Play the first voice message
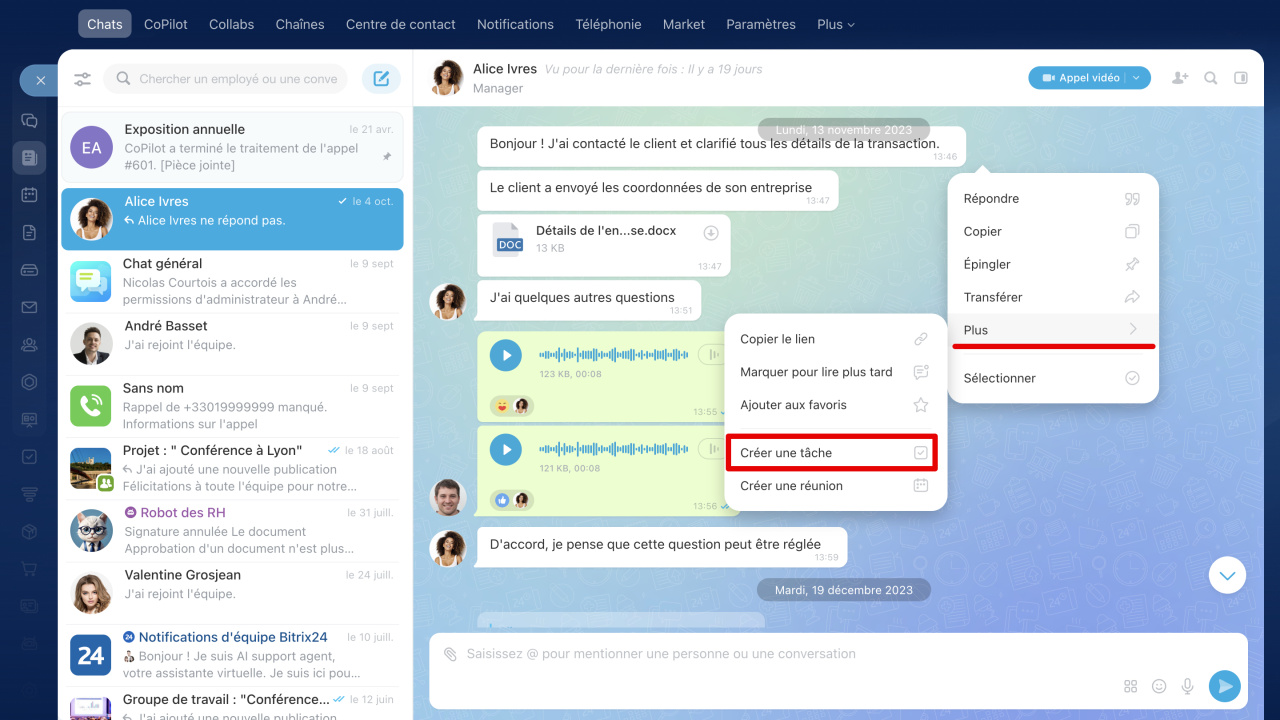The width and height of the screenshot is (1280, 720). [x=506, y=355]
